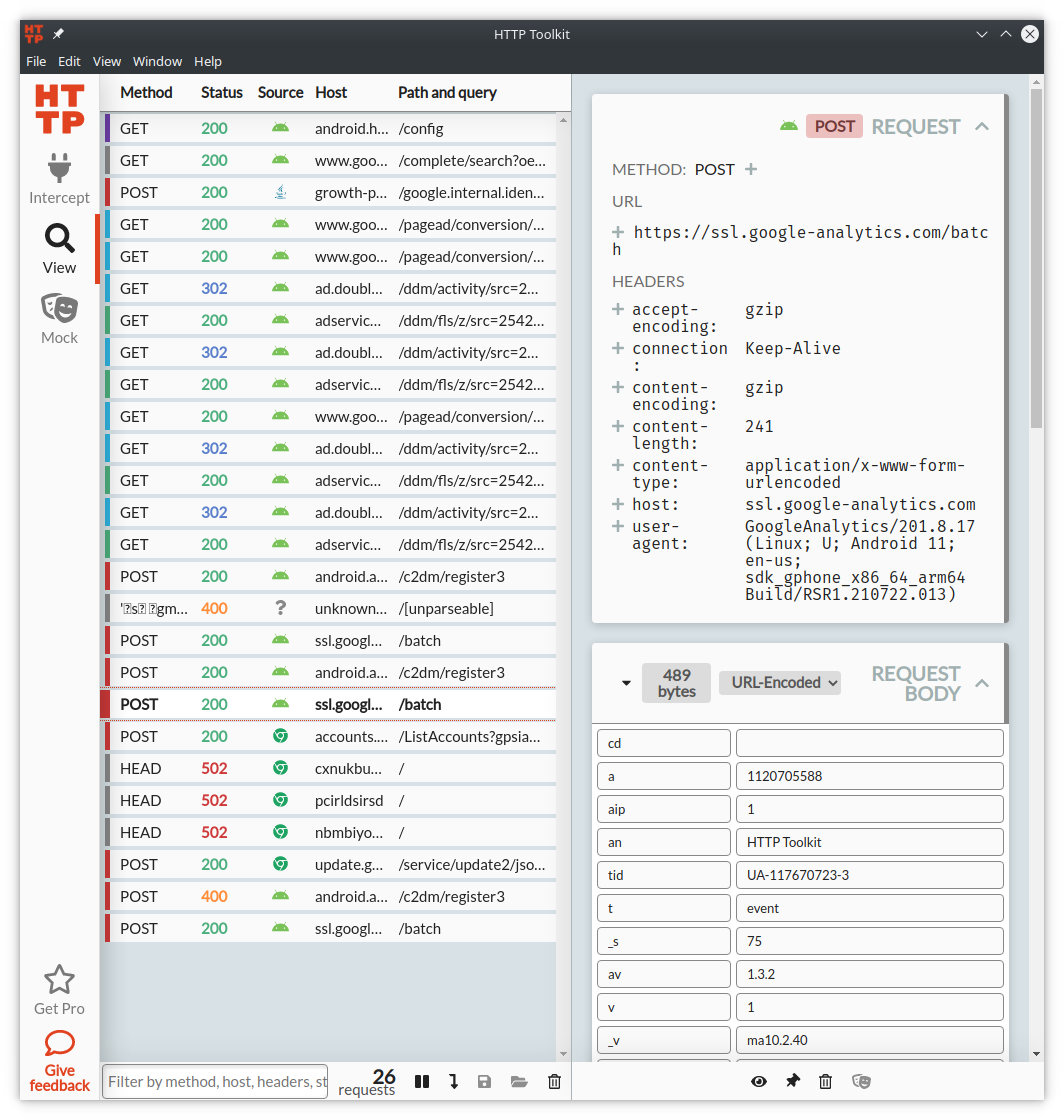The height and width of the screenshot is (1120, 1064).
Task: Open the Mock page masks icon
Action: pyautogui.click(x=59, y=308)
